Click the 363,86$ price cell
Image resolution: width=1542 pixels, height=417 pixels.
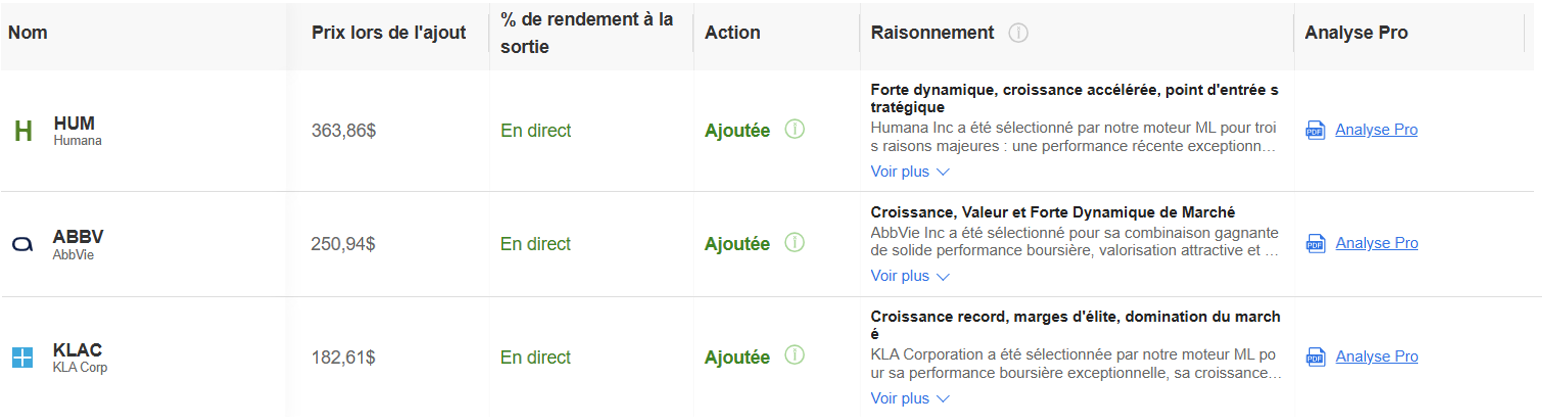coord(344,130)
